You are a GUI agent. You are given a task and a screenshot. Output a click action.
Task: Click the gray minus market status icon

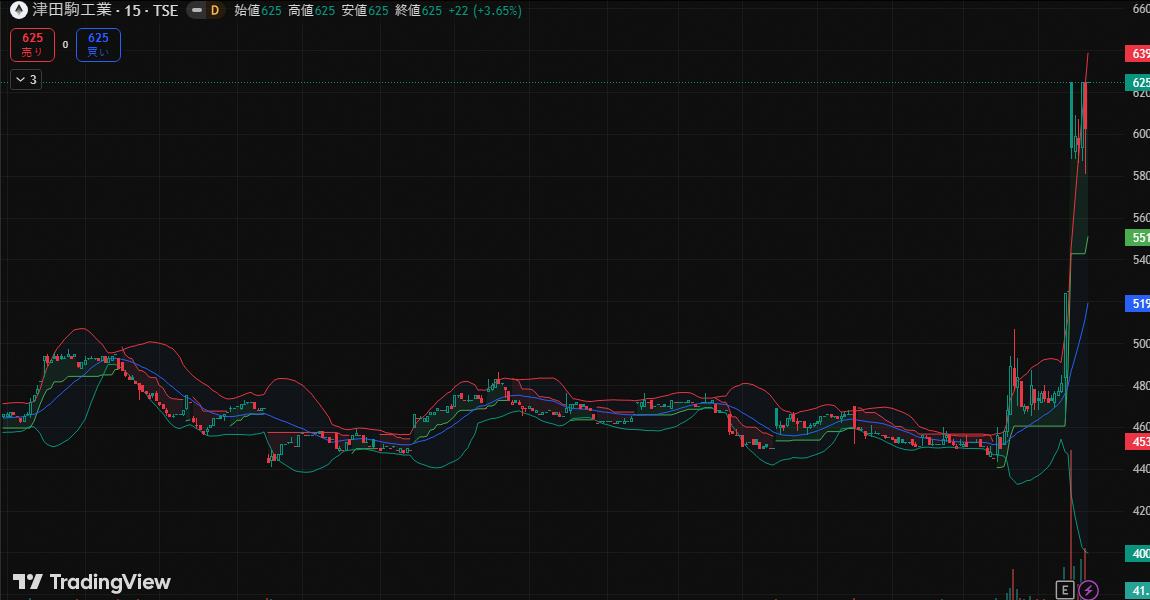click(x=197, y=10)
